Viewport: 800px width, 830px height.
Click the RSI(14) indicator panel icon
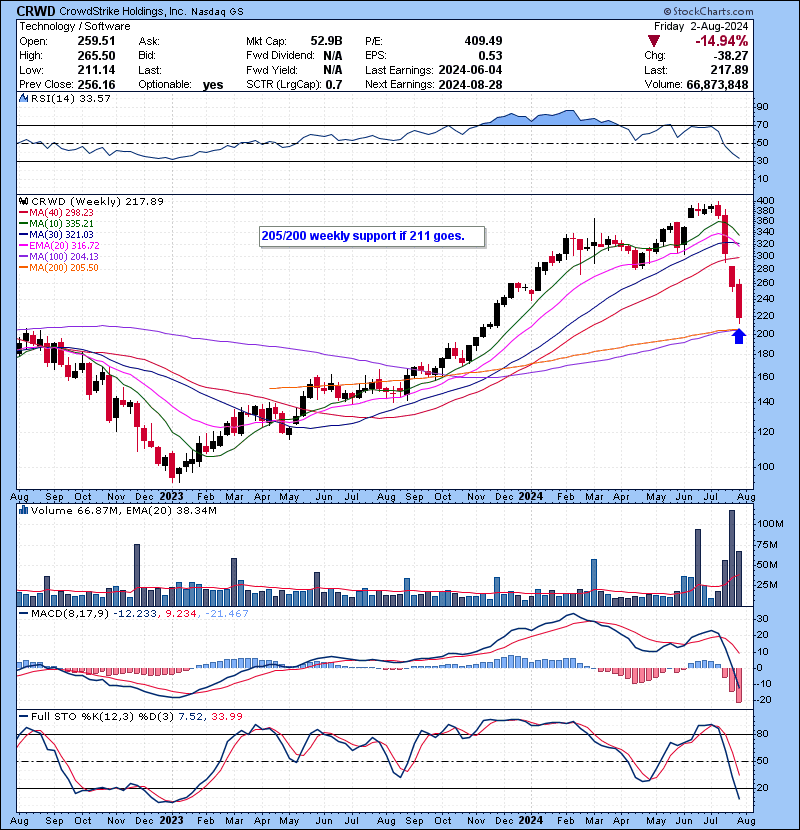23,98
